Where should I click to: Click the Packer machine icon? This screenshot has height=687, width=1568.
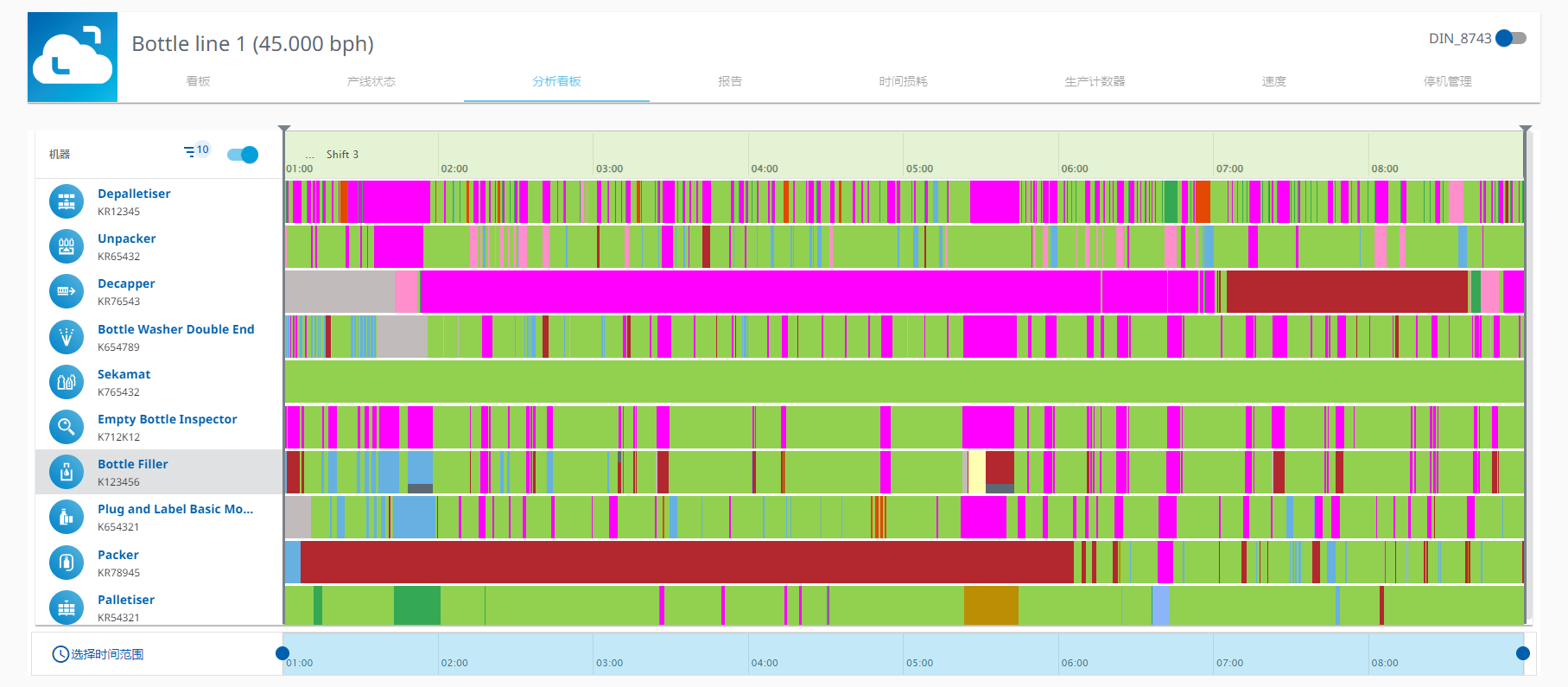click(x=67, y=563)
